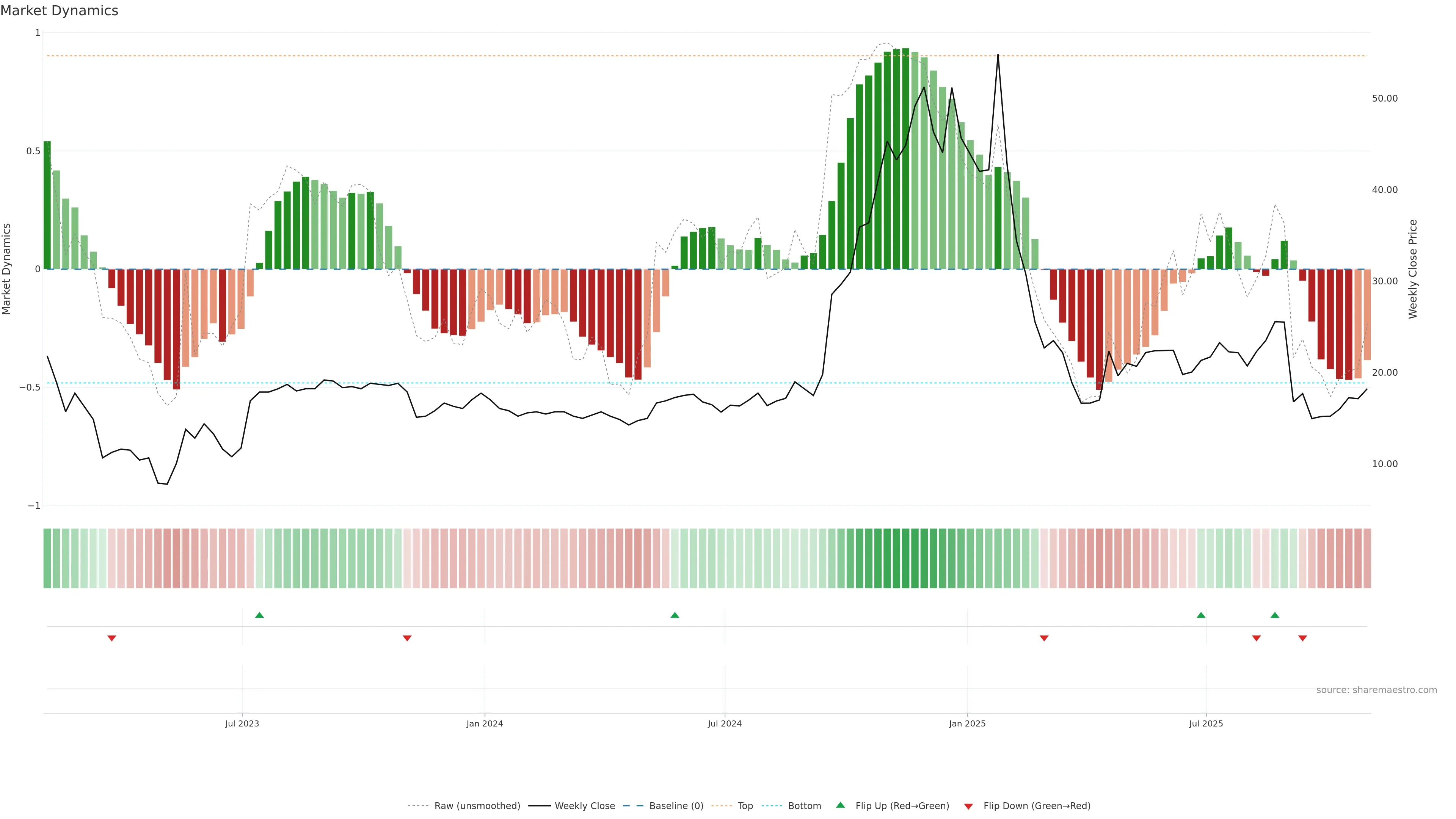Screen dimensions: 1456x819
Task: Click the last red flip-down marker
Action: (1303, 638)
